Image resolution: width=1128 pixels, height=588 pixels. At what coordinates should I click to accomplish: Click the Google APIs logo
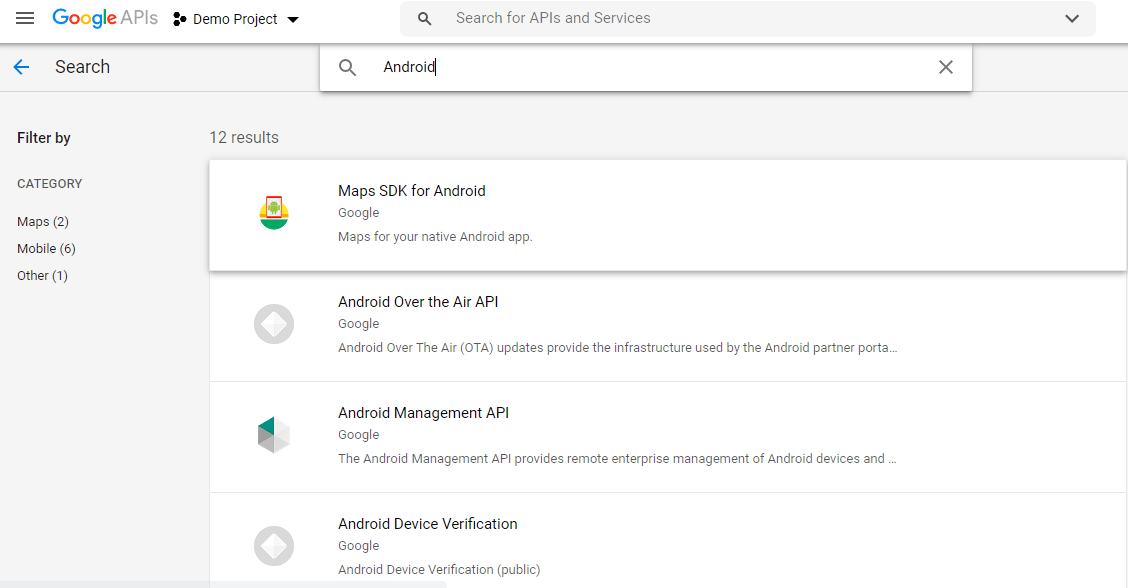(105, 19)
